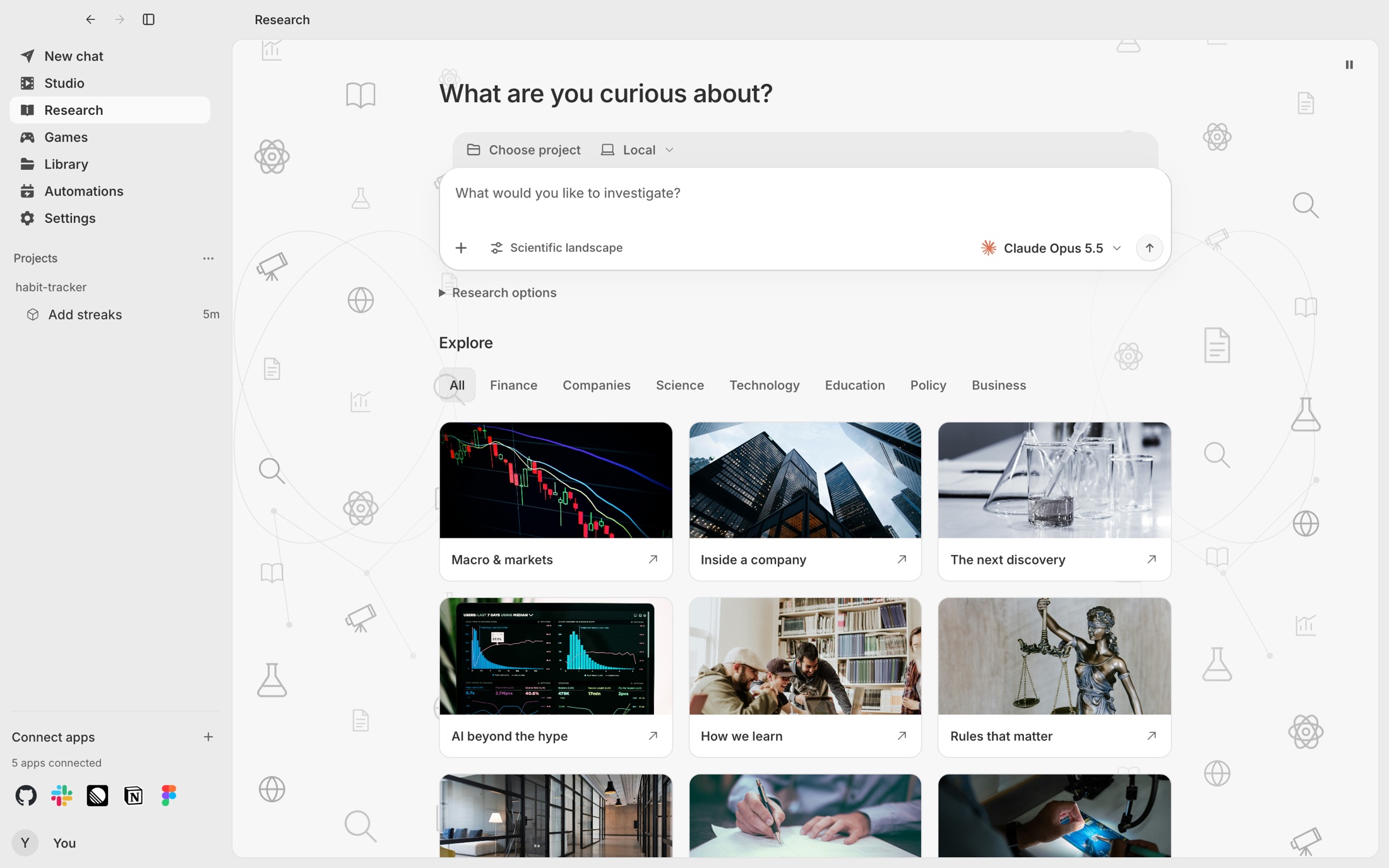Click the plus attach icon in prompt box
Viewport: 1389px width, 868px height.
point(461,248)
